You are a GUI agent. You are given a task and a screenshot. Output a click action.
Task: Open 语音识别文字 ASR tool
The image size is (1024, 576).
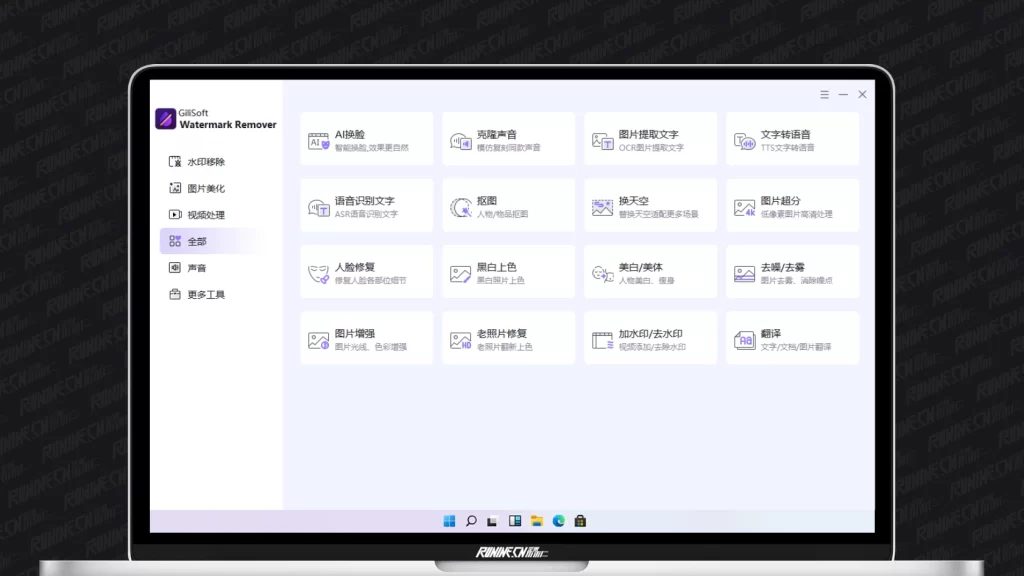point(366,206)
